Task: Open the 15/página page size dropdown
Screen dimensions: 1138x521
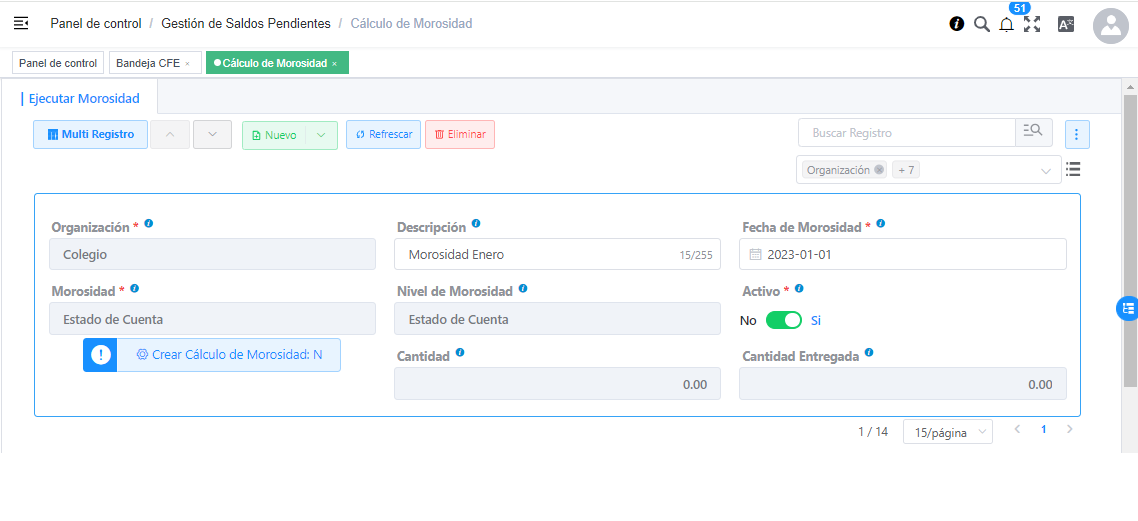Action: pyautogui.click(x=947, y=432)
